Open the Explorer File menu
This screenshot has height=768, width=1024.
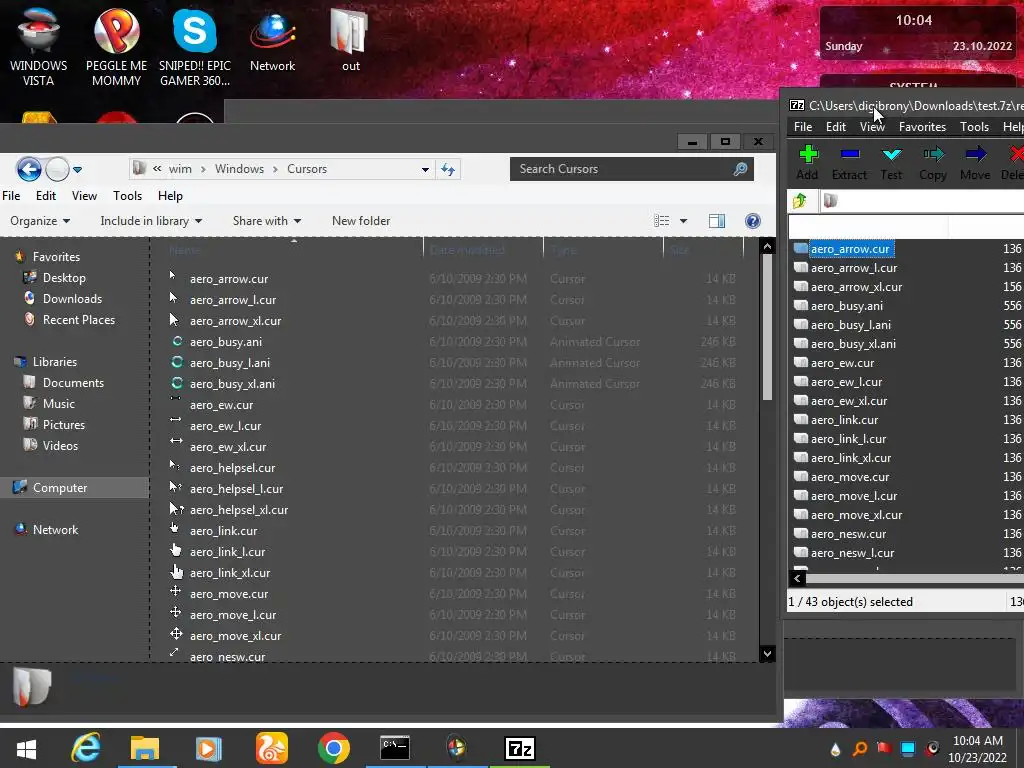tap(11, 196)
